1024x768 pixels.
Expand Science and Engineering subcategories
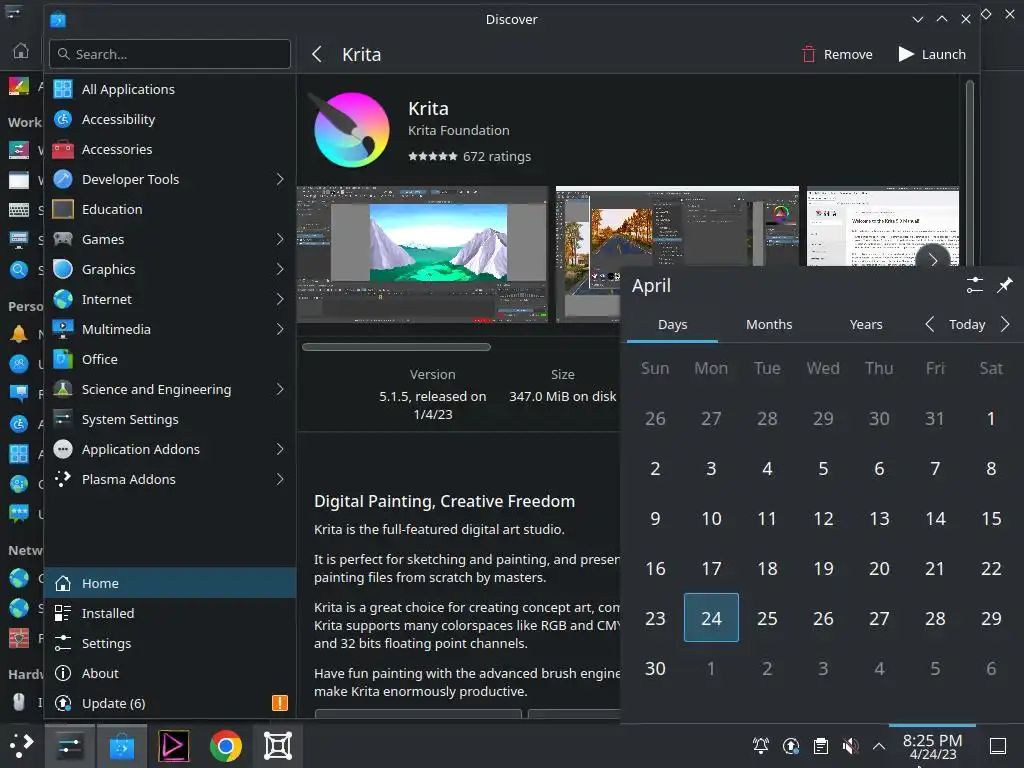280,389
